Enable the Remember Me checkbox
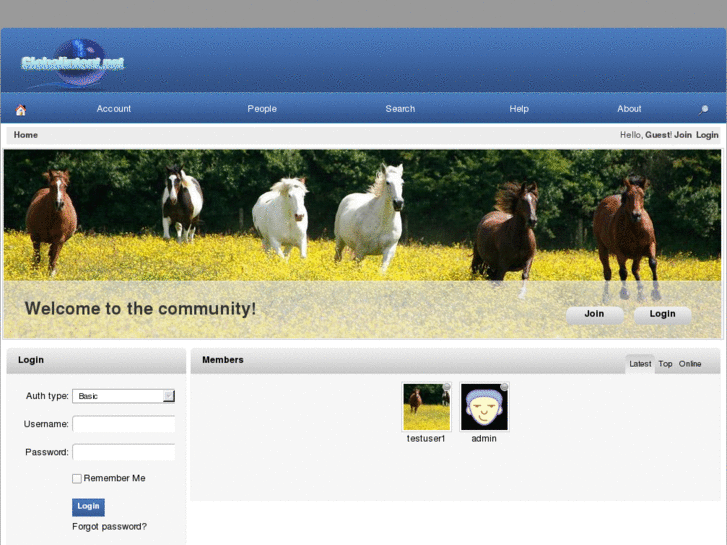This screenshot has height=545, width=727. 77,479
